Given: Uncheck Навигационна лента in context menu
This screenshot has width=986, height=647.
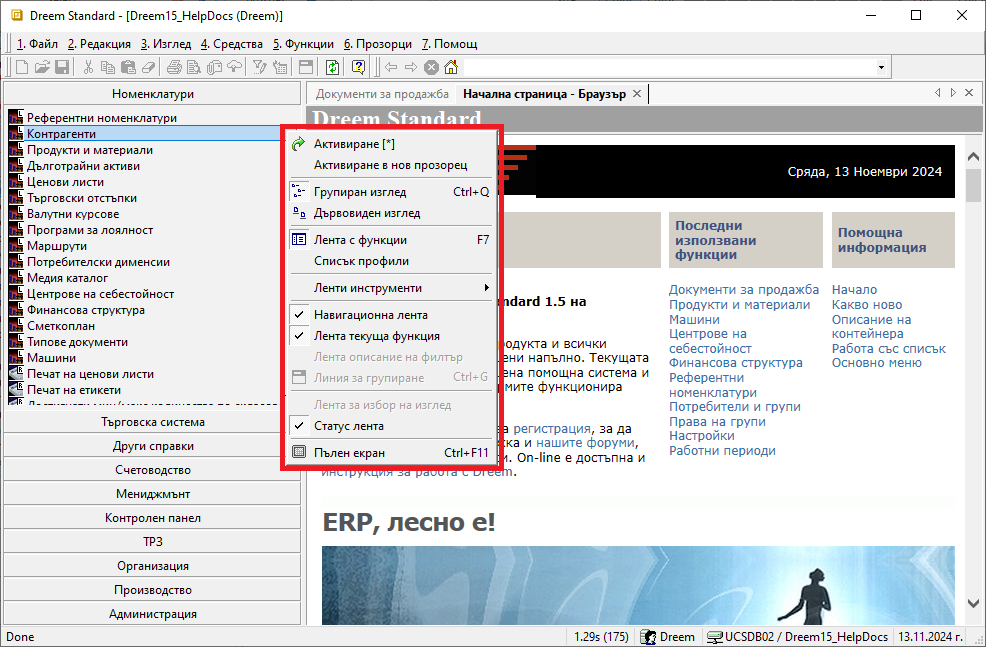Looking at the screenshot, I should [x=370, y=315].
